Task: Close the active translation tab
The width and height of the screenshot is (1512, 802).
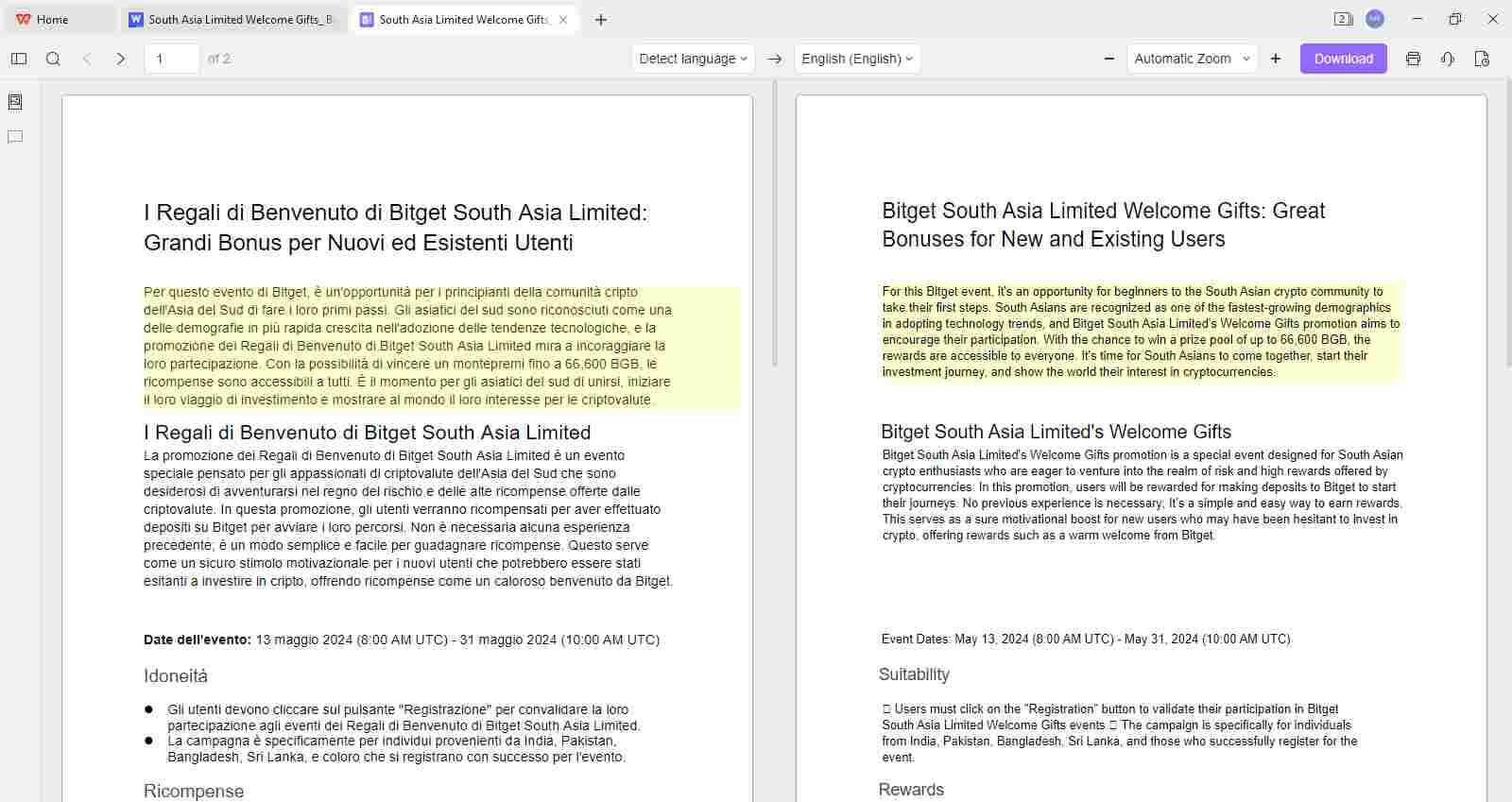Action: pos(564,19)
